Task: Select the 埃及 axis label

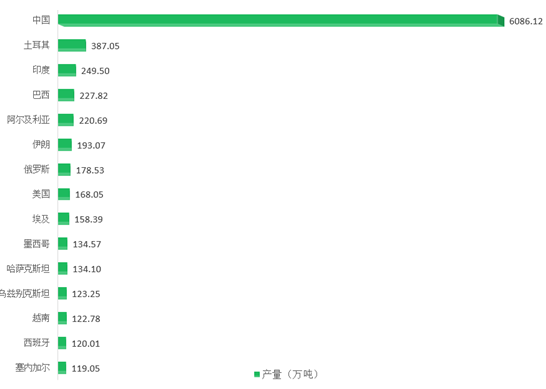Action: 41,219
